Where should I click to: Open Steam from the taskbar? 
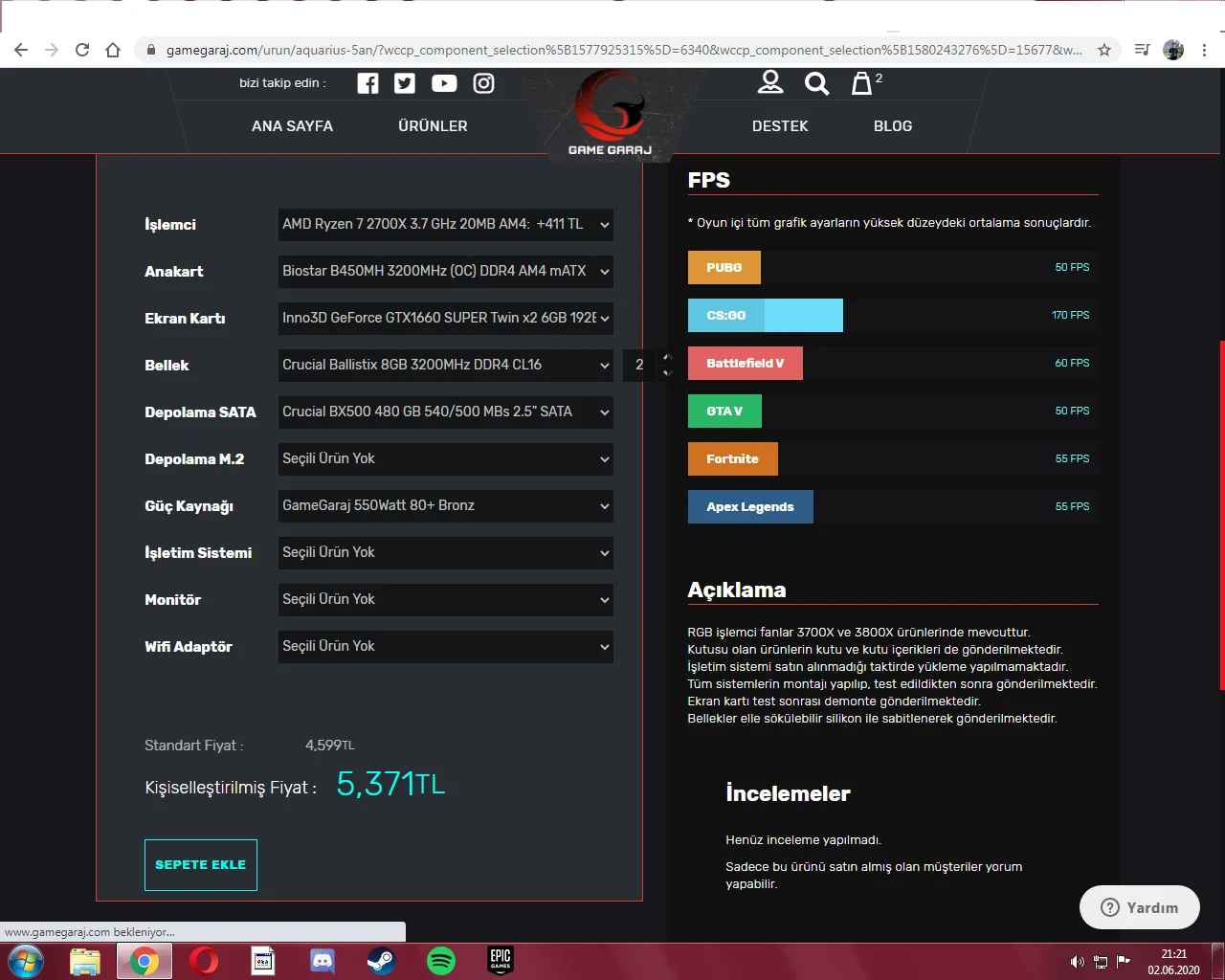tap(382, 961)
